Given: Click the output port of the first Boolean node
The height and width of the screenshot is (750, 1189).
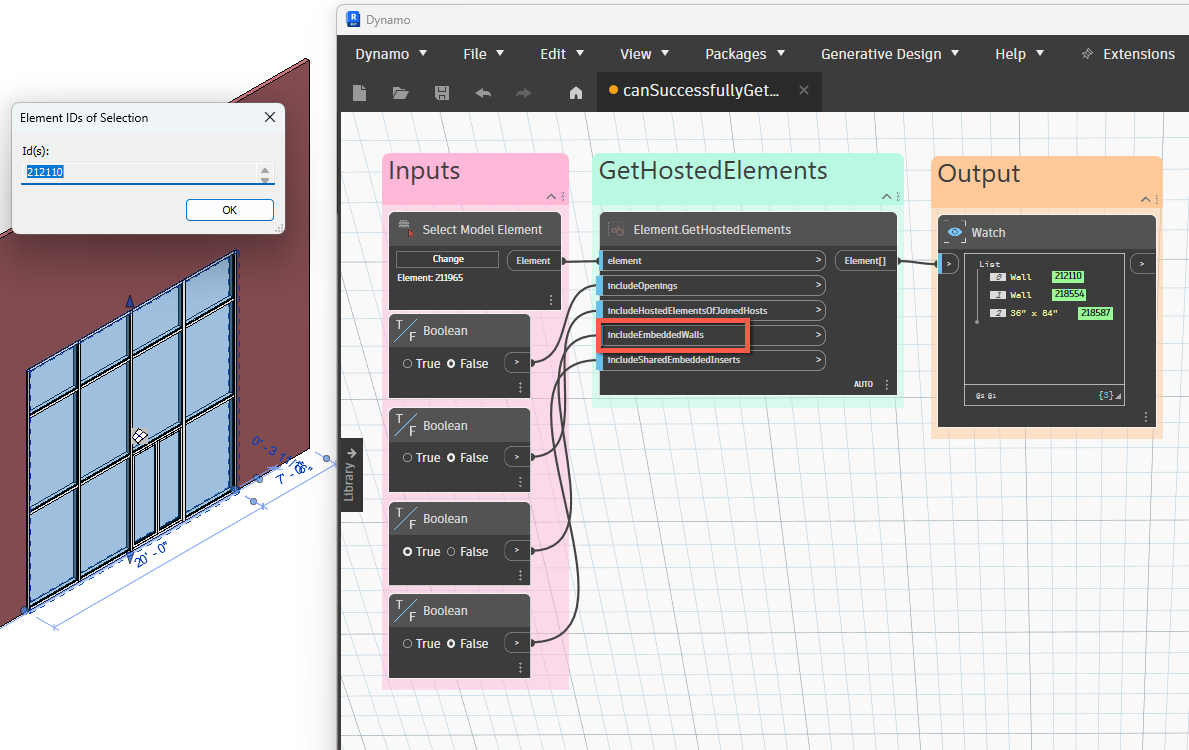Looking at the screenshot, I should coord(517,362).
